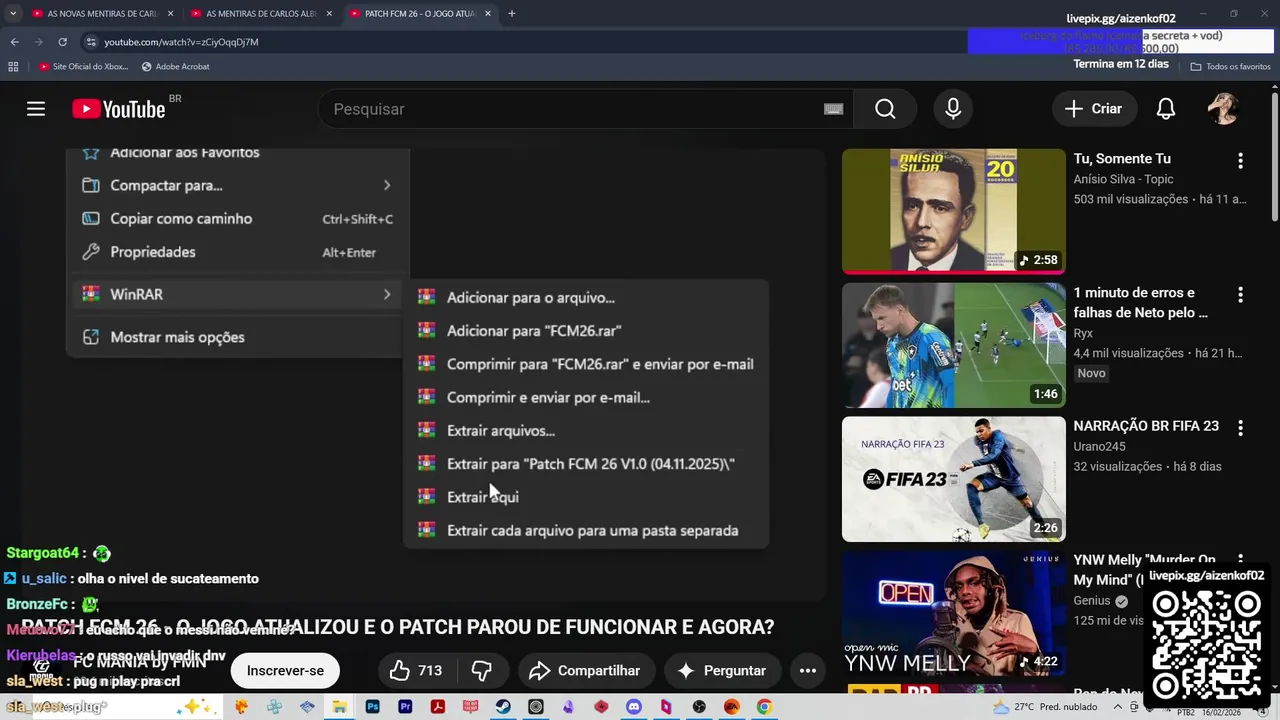Click the page vertical scrollbar
This screenshot has height=720, width=1280.
click(1274, 157)
